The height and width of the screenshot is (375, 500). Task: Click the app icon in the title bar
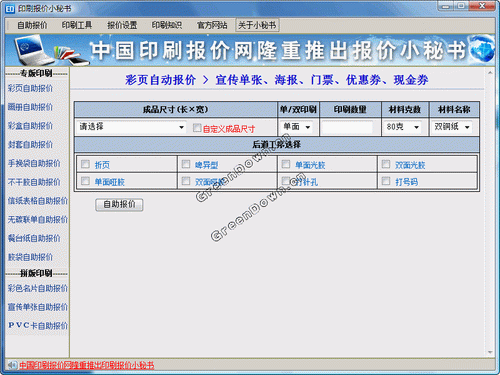point(10,9)
